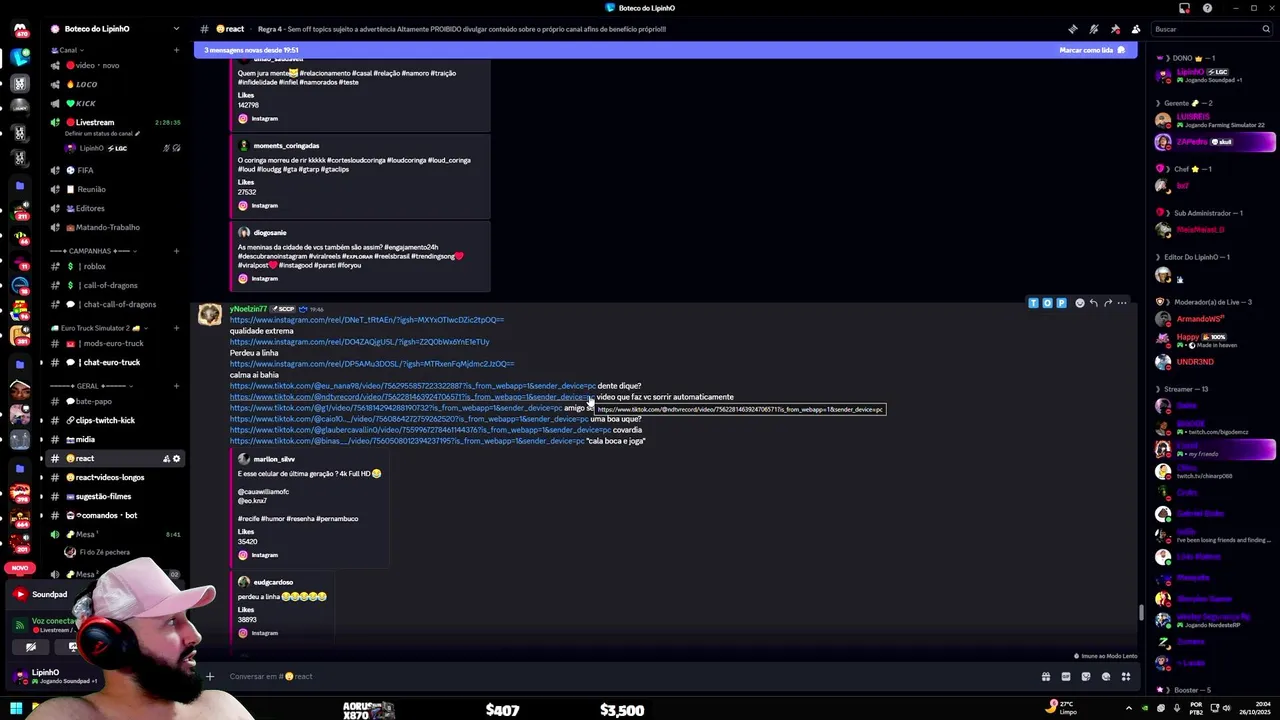Join the Editores voice channel
Viewport: 1280px width, 720px height.
click(x=115, y=208)
